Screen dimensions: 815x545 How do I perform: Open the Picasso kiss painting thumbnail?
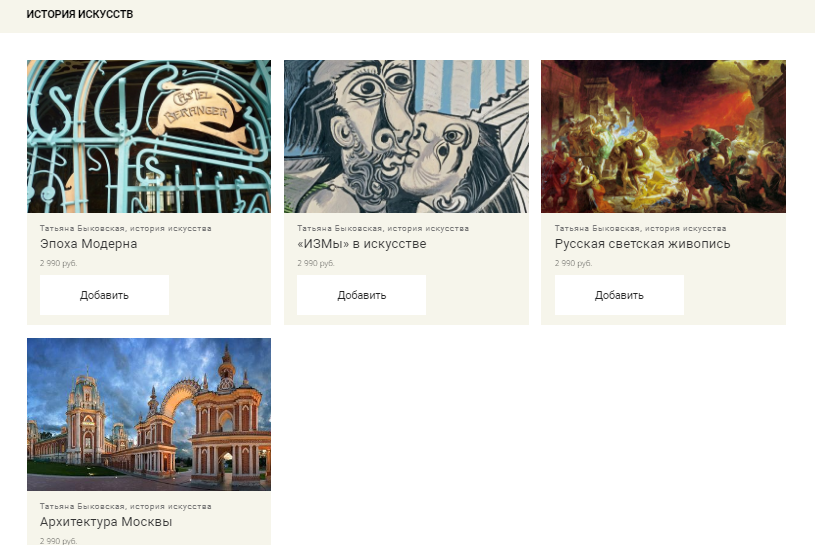point(406,136)
